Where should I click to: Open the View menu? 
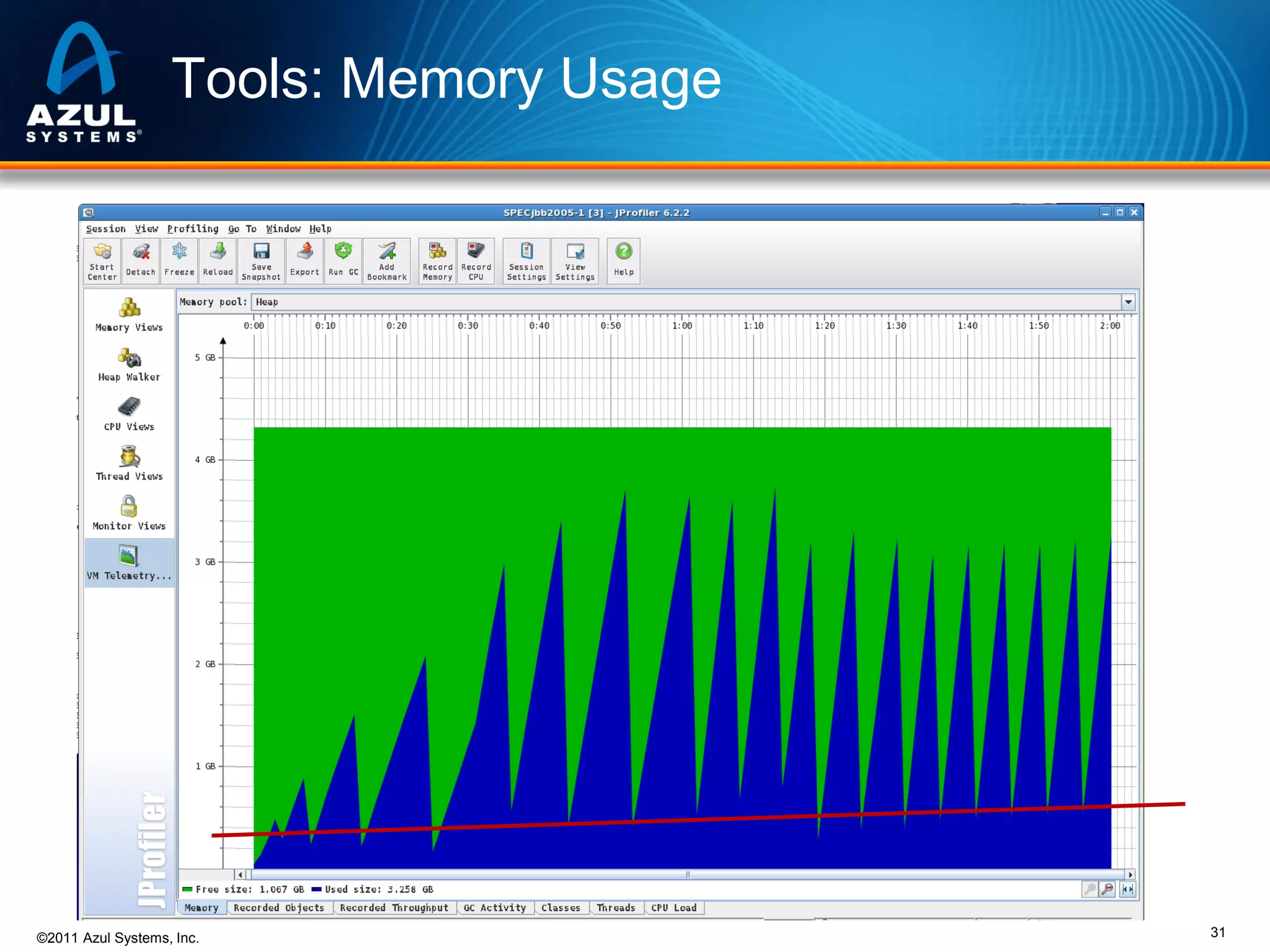point(146,229)
